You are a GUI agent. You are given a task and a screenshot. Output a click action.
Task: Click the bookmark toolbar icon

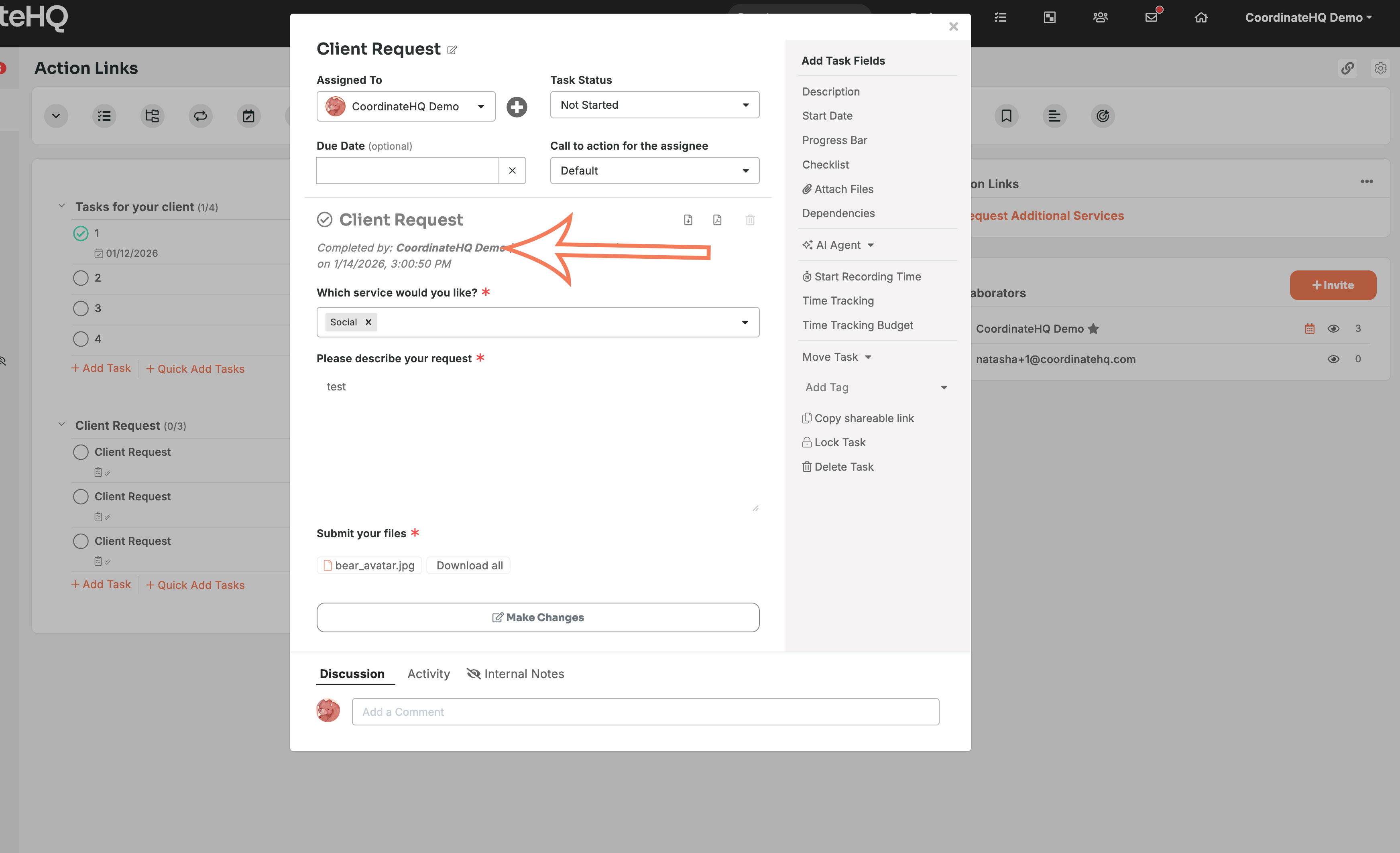[x=1006, y=116]
